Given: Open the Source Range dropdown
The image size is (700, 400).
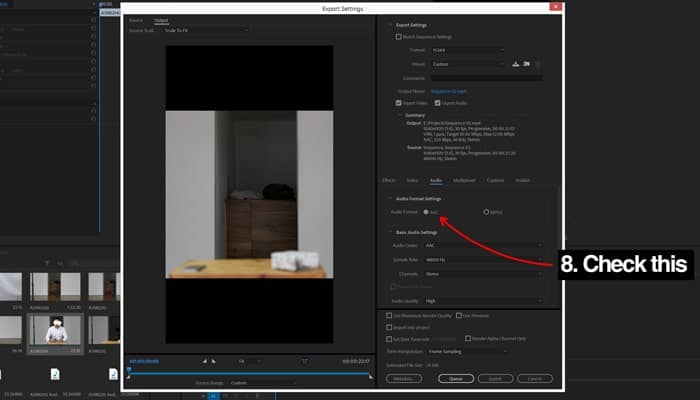Looking at the screenshot, I should [262, 383].
